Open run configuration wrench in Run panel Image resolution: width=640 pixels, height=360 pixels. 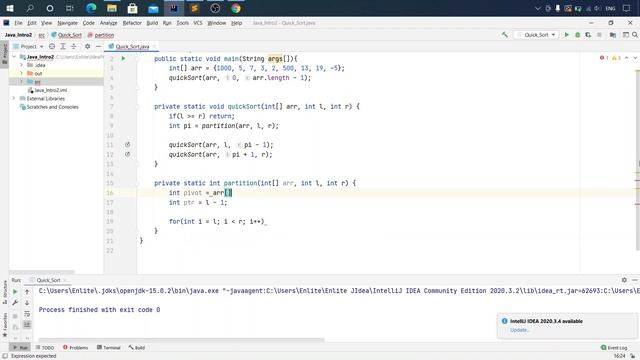pos(15,302)
